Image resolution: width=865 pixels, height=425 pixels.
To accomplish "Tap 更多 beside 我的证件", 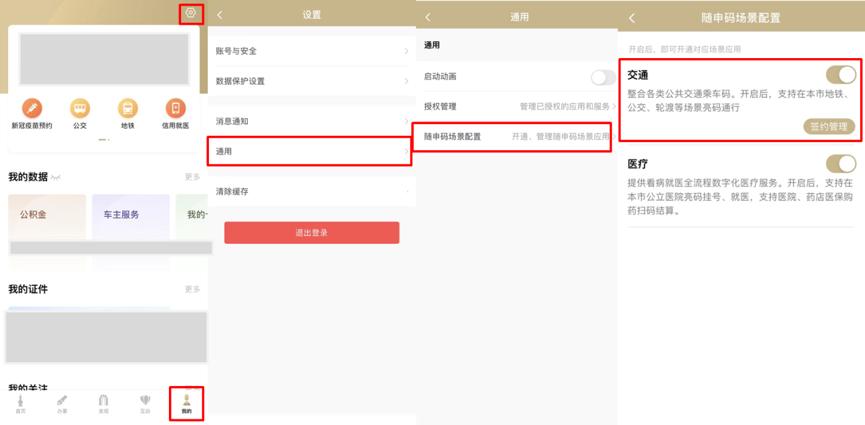I will [193, 289].
